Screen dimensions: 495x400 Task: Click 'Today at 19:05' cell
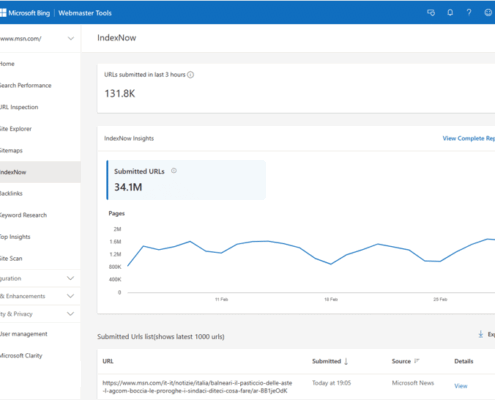[x=331, y=383]
